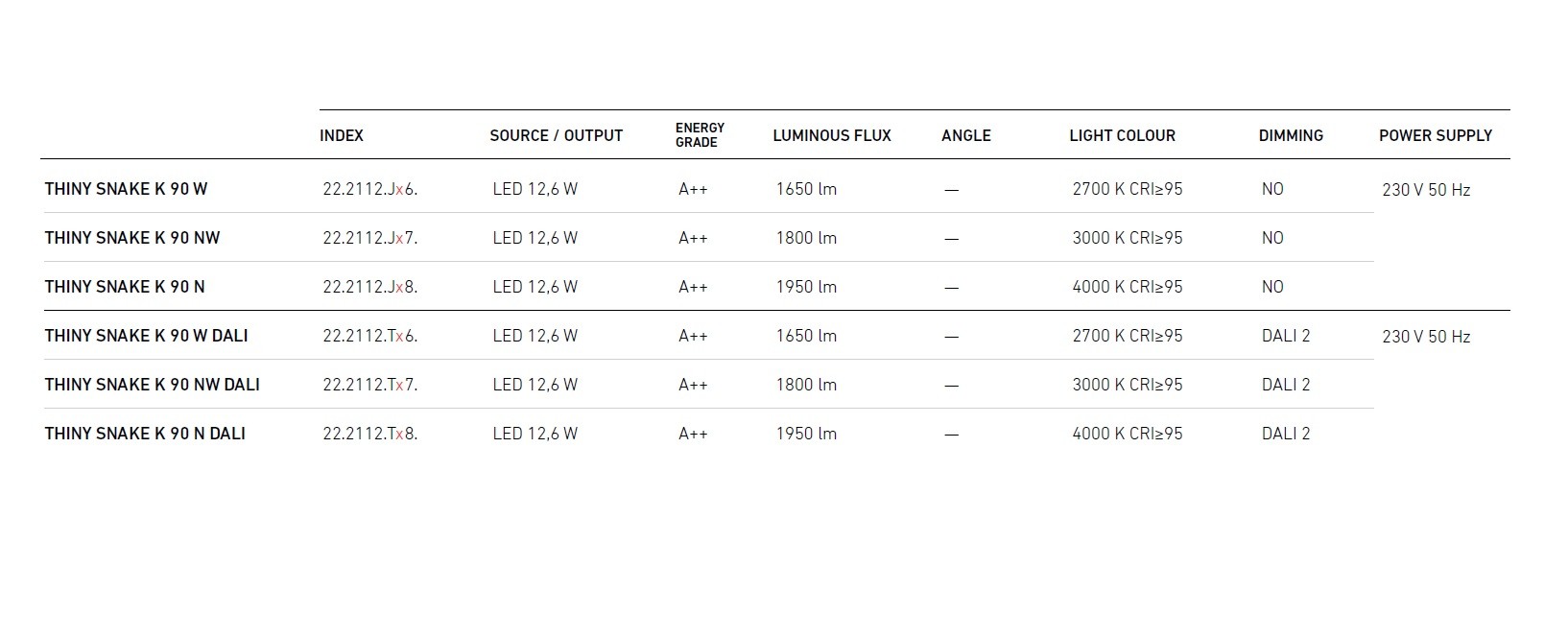This screenshot has height=636, width=1568.
Task: Click THINY SNAKE K 90 W DALI name
Action: [146, 336]
